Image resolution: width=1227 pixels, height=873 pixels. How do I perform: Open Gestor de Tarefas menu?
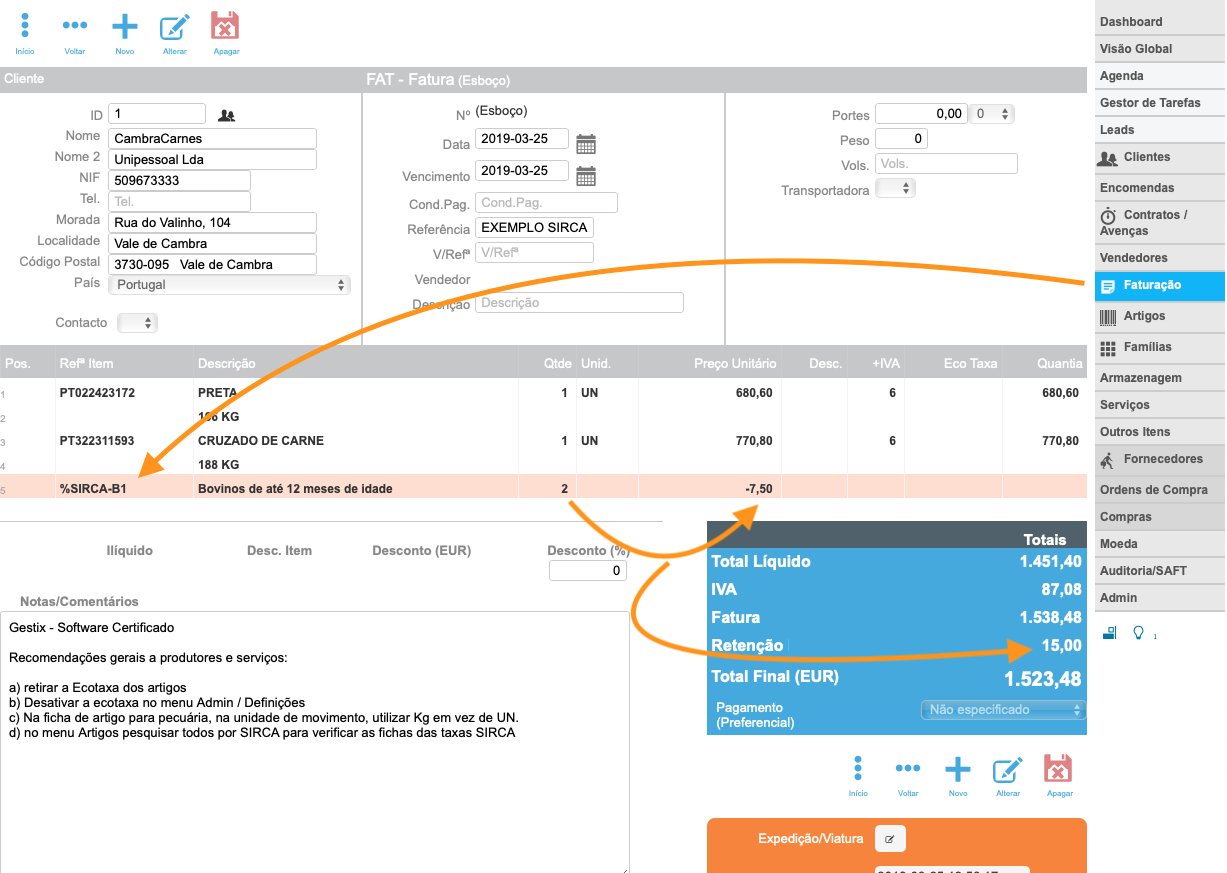point(1159,103)
